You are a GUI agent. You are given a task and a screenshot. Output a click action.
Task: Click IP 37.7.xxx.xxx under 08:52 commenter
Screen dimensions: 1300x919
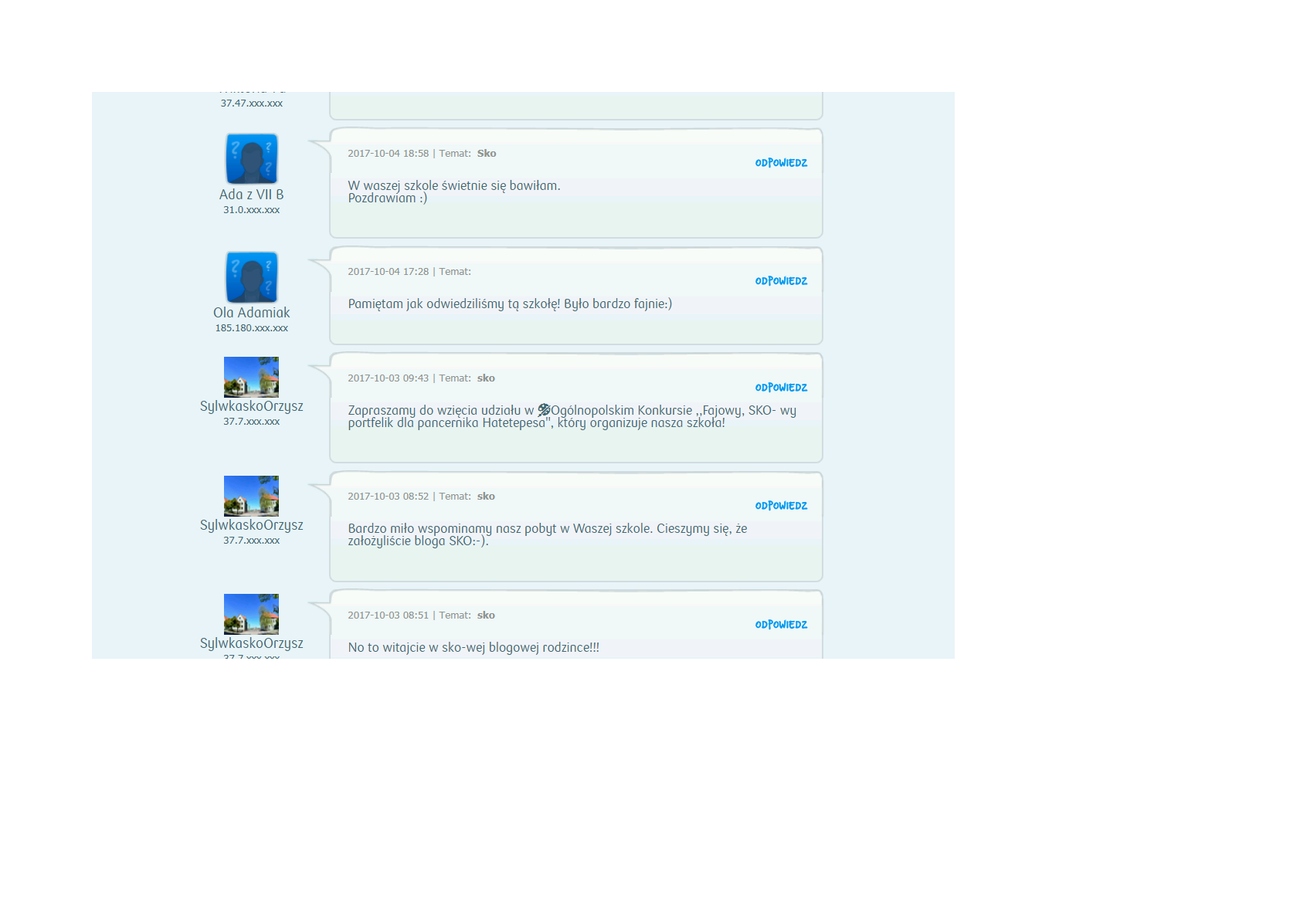251,540
